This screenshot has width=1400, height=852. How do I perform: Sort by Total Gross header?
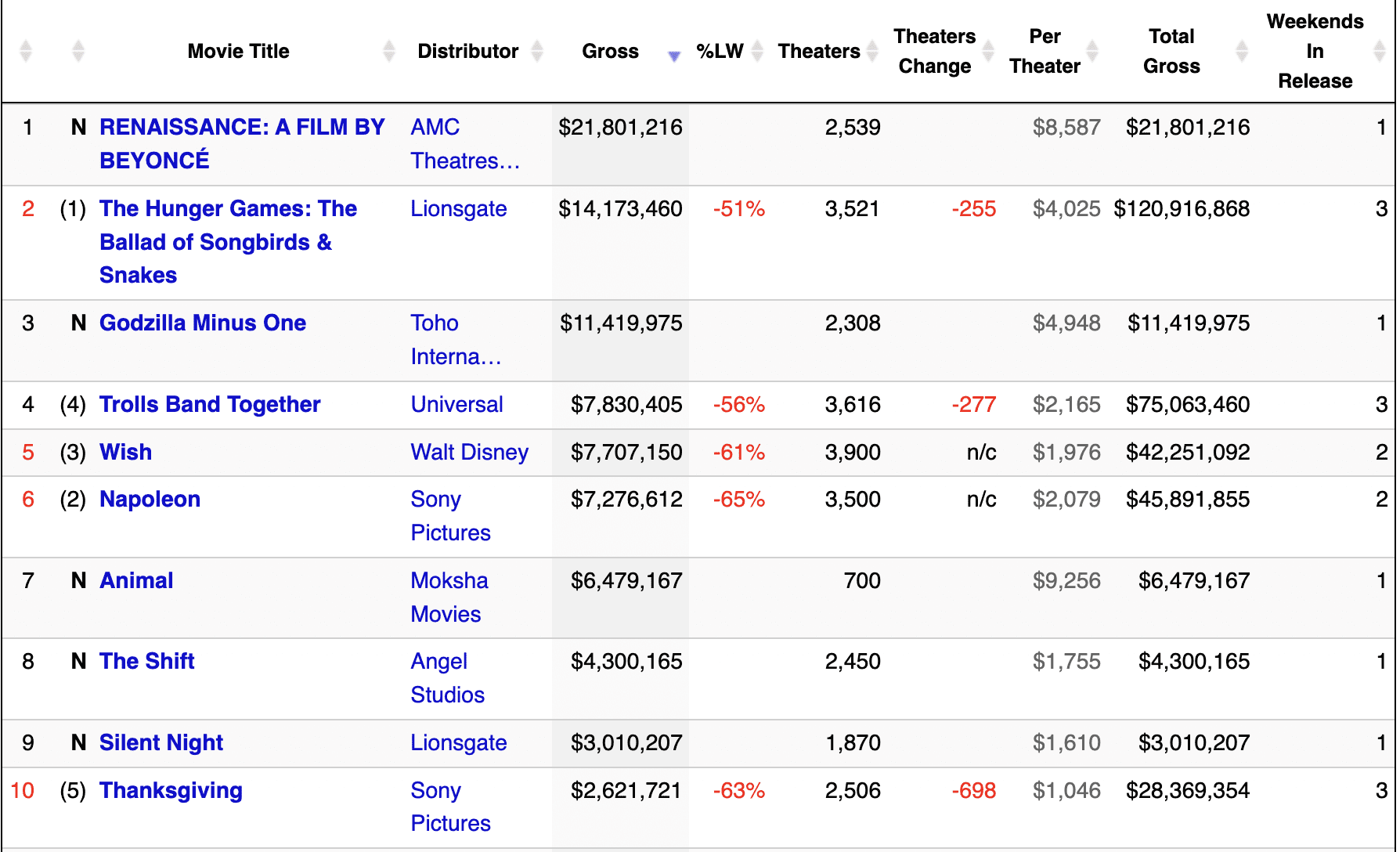coord(1171,52)
